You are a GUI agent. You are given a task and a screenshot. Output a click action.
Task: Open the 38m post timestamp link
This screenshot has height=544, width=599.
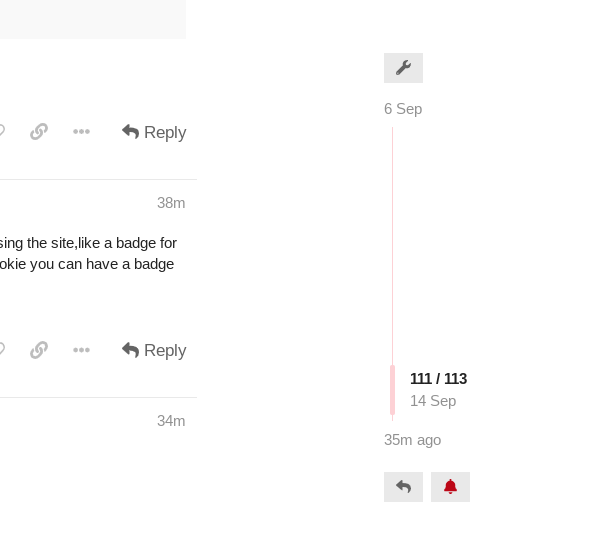(171, 203)
